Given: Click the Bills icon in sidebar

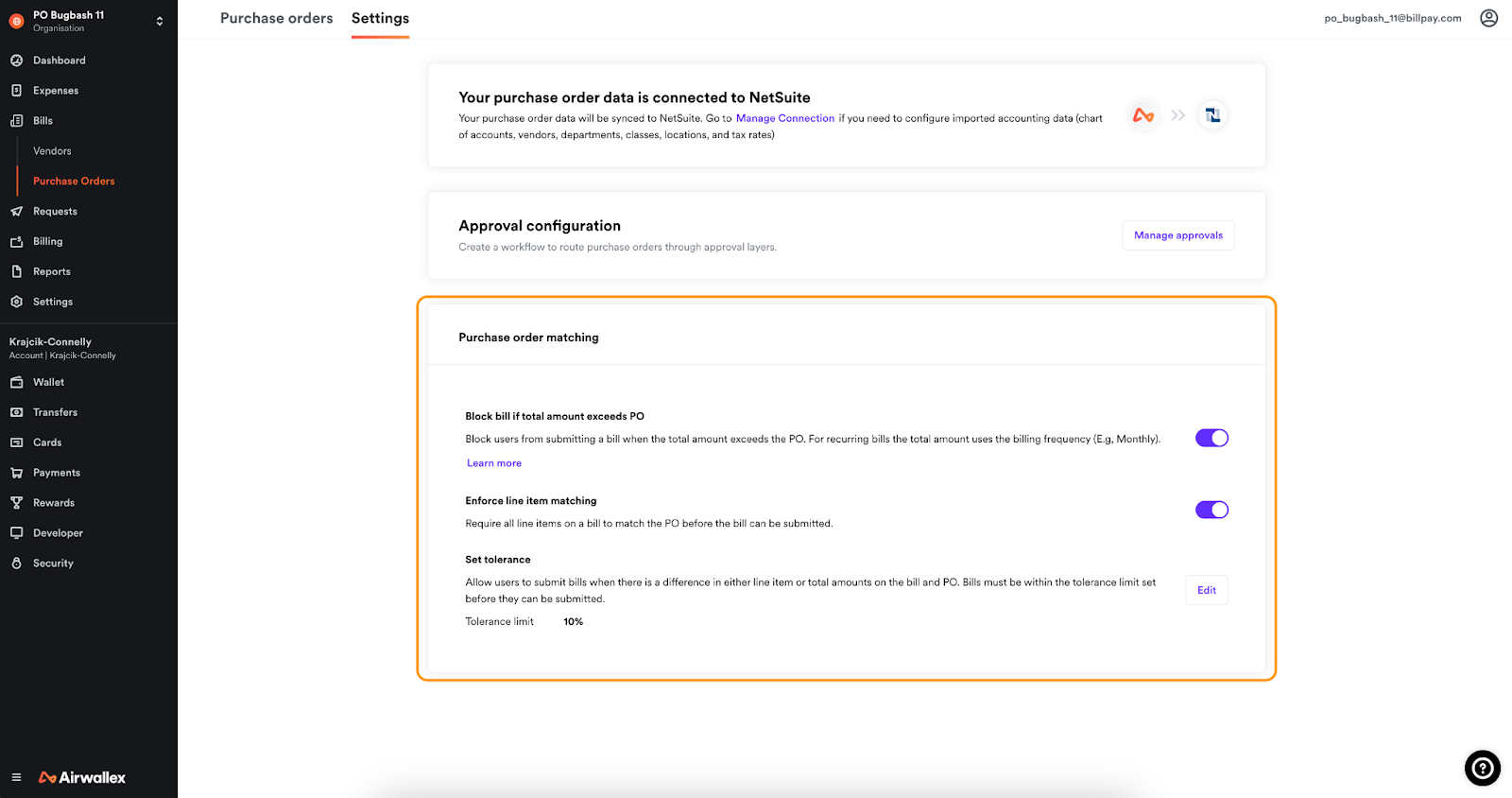Looking at the screenshot, I should pyautogui.click(x=16, y=121).
